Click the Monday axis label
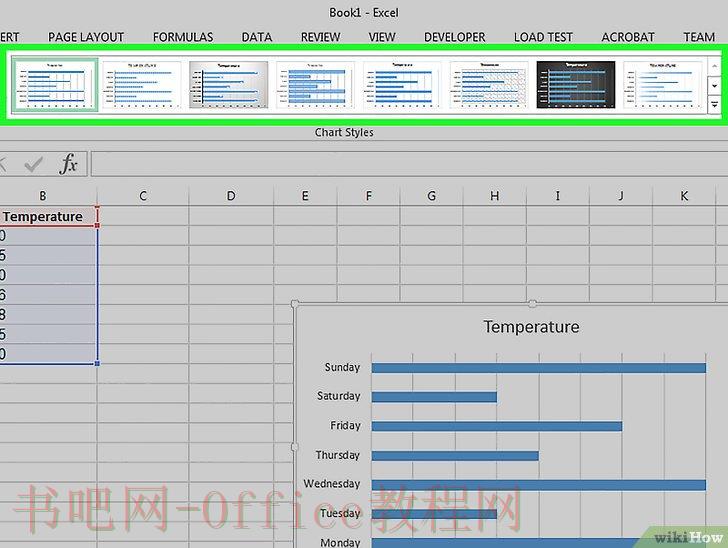This screenshot has width=728, height=548. point(340,542)
